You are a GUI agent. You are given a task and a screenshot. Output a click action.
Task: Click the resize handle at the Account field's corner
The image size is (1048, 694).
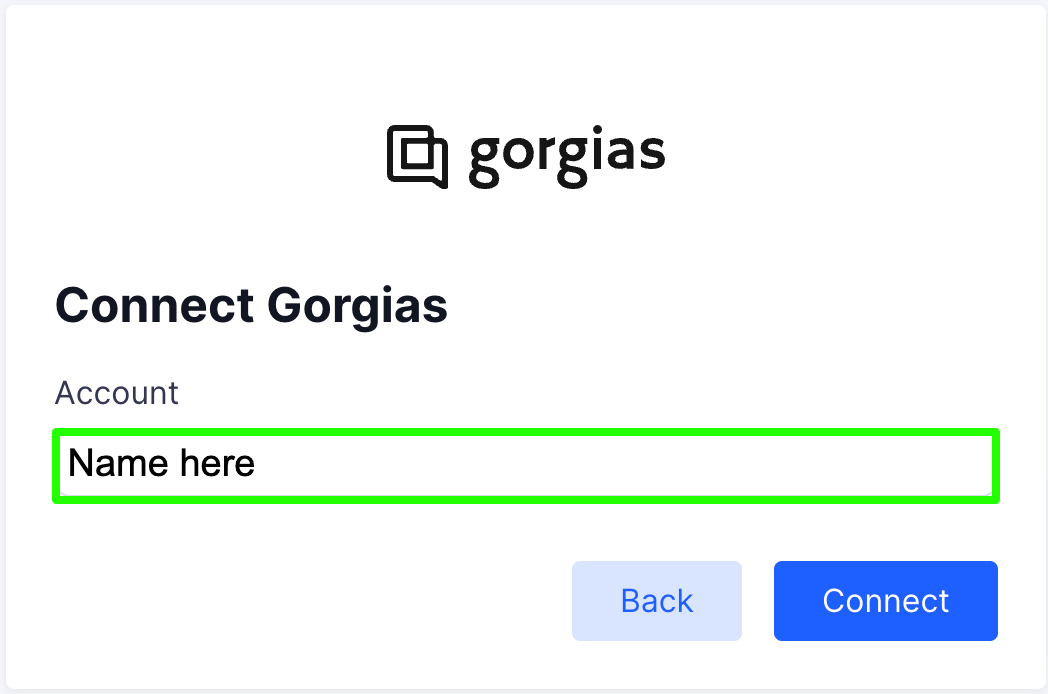pos(987,491)
